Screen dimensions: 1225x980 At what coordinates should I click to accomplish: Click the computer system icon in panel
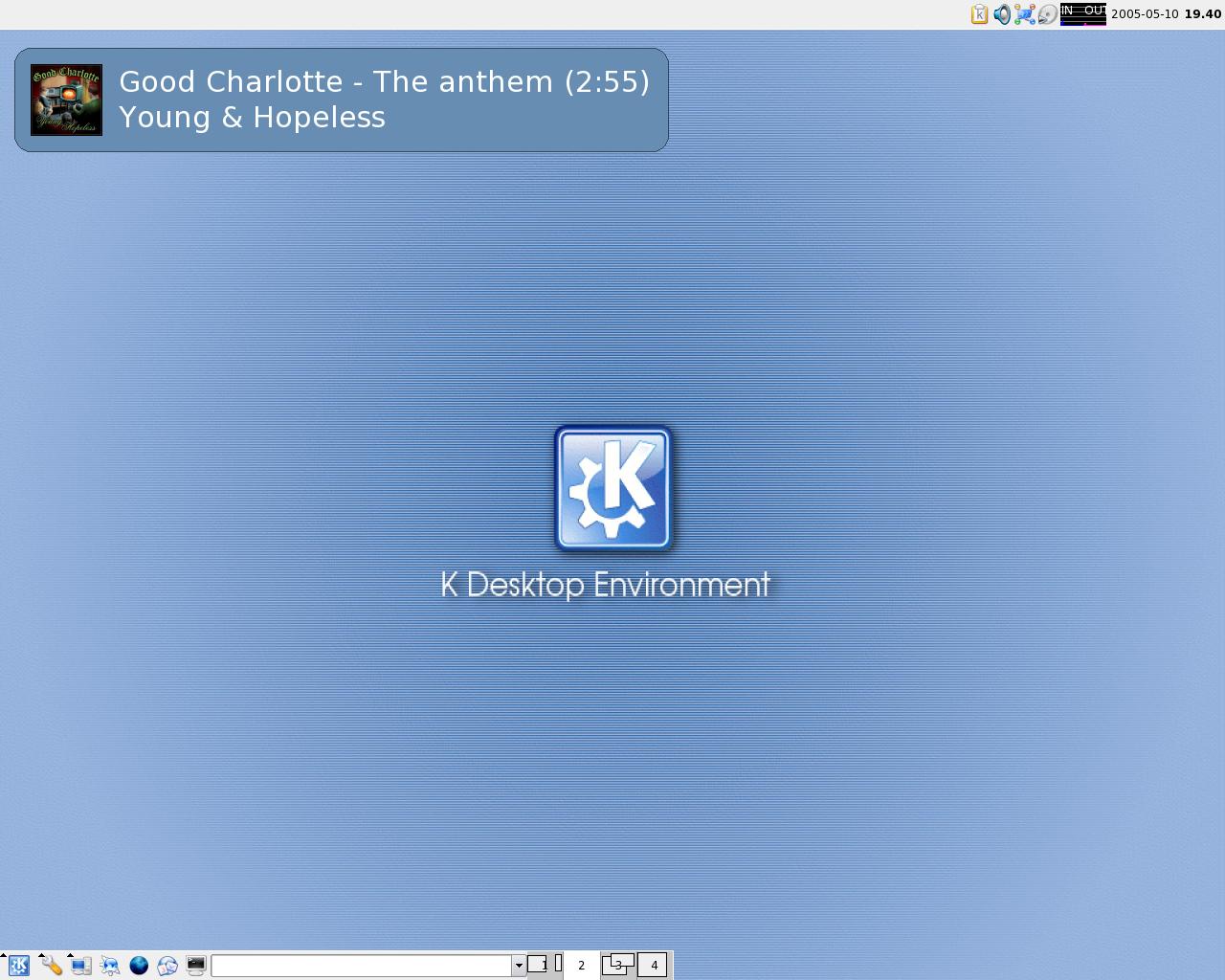coord(81,966)
